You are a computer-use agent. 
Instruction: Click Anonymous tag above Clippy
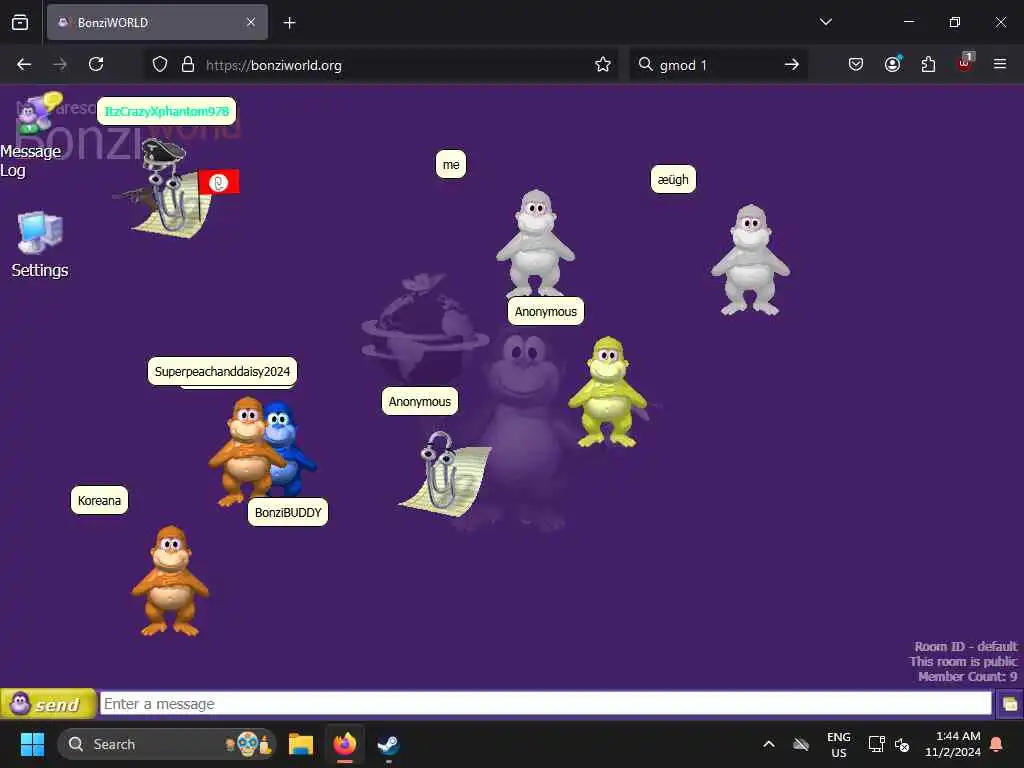[419, 402]
